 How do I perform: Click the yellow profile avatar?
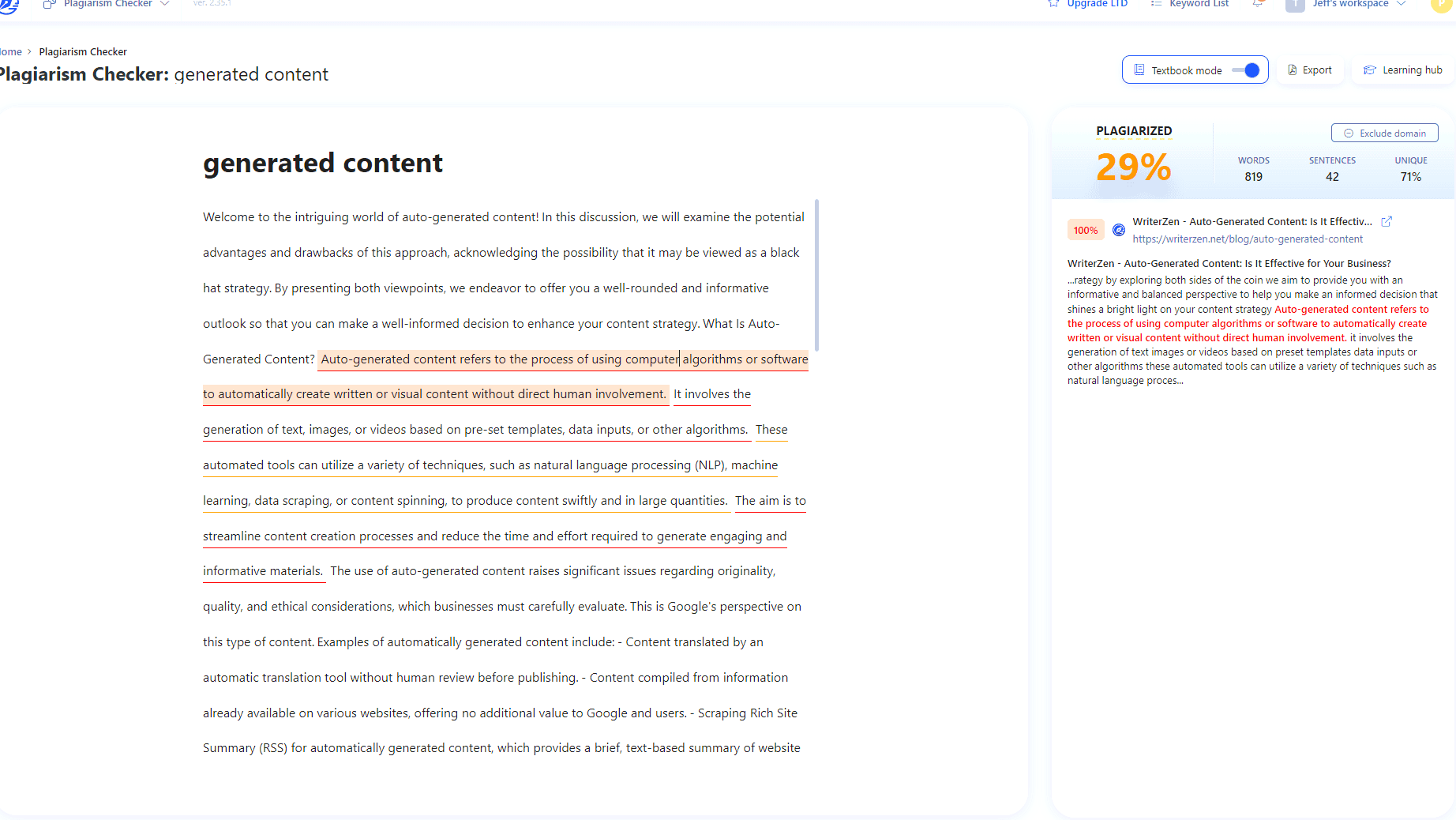pyautogui.click(x=1441, y=6)
